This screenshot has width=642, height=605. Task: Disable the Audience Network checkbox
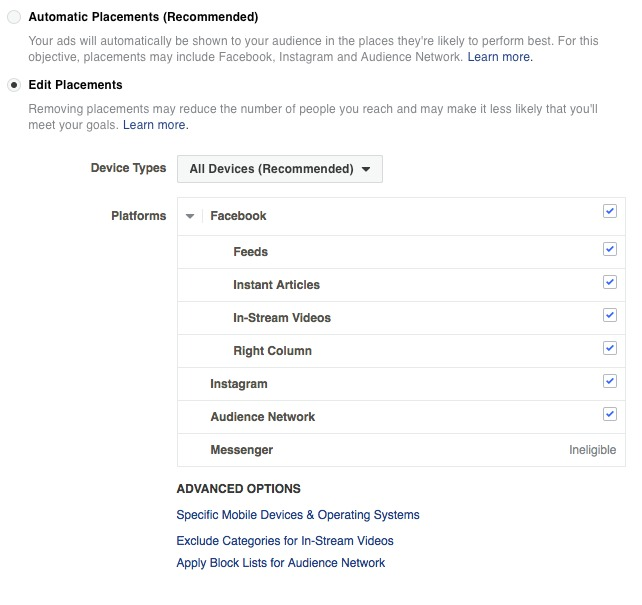click(x=610, y=414)
